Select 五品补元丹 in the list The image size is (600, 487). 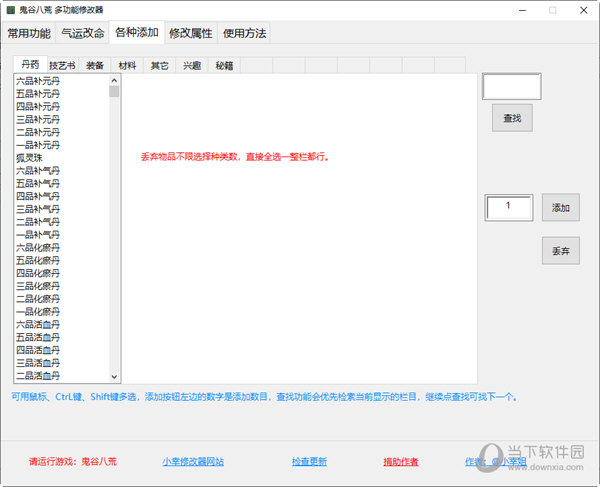(38, 94)
